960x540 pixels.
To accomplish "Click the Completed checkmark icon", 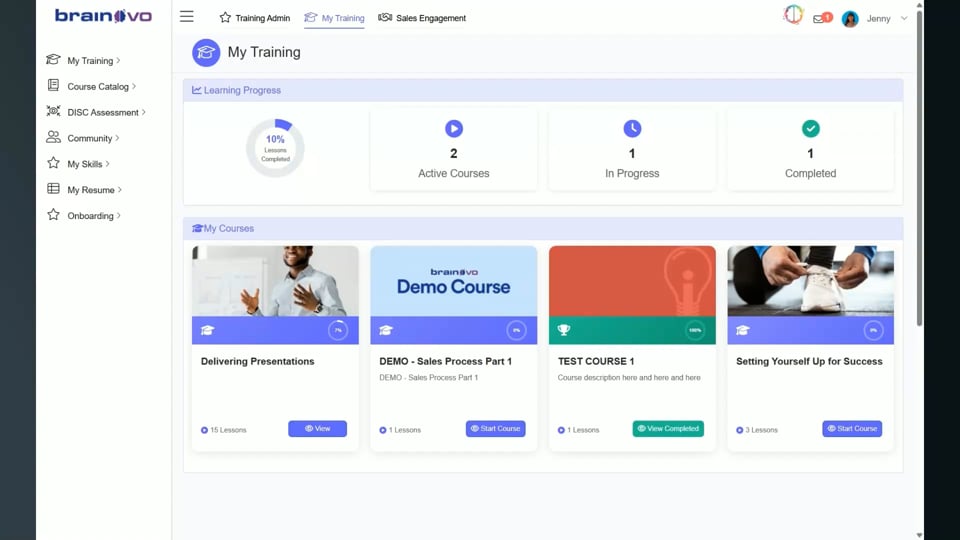I will click(x=811, y=129).
